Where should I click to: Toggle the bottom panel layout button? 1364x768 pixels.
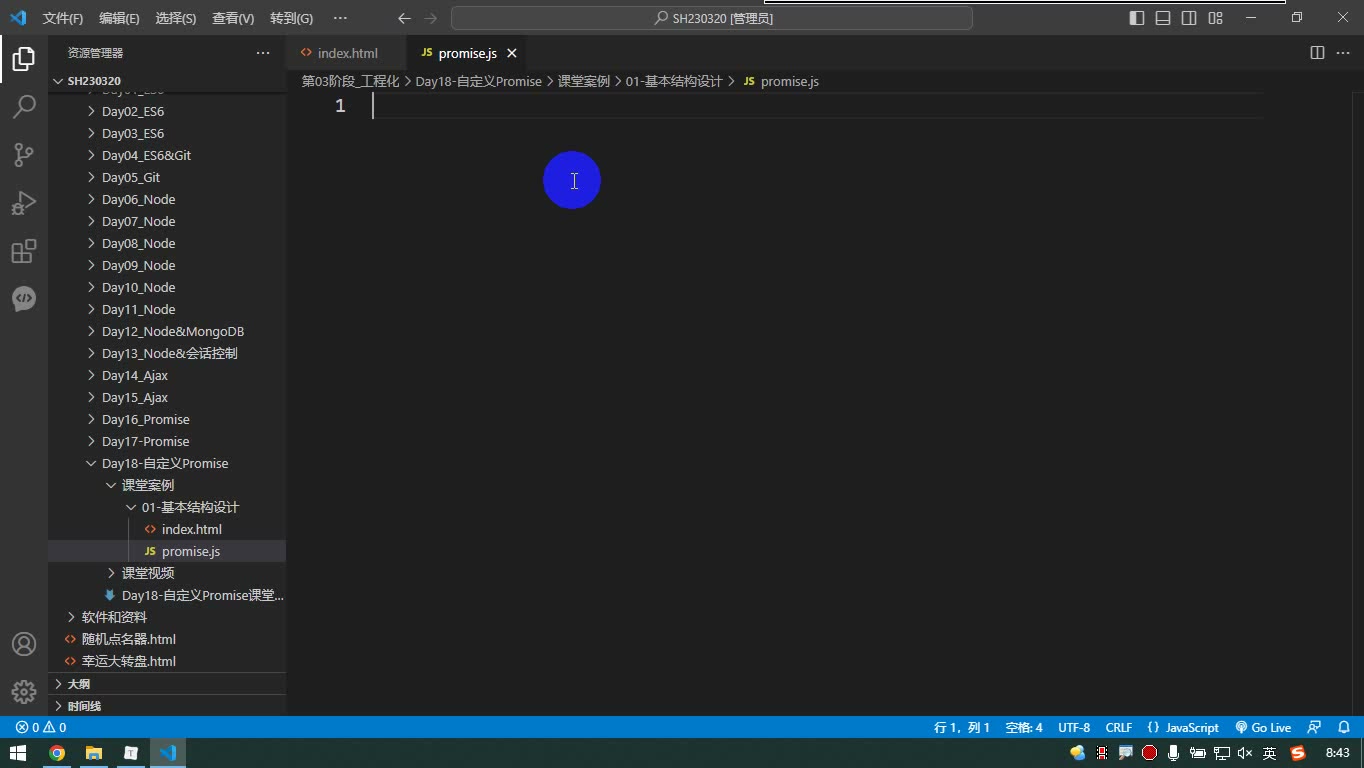coord(1163,18)
